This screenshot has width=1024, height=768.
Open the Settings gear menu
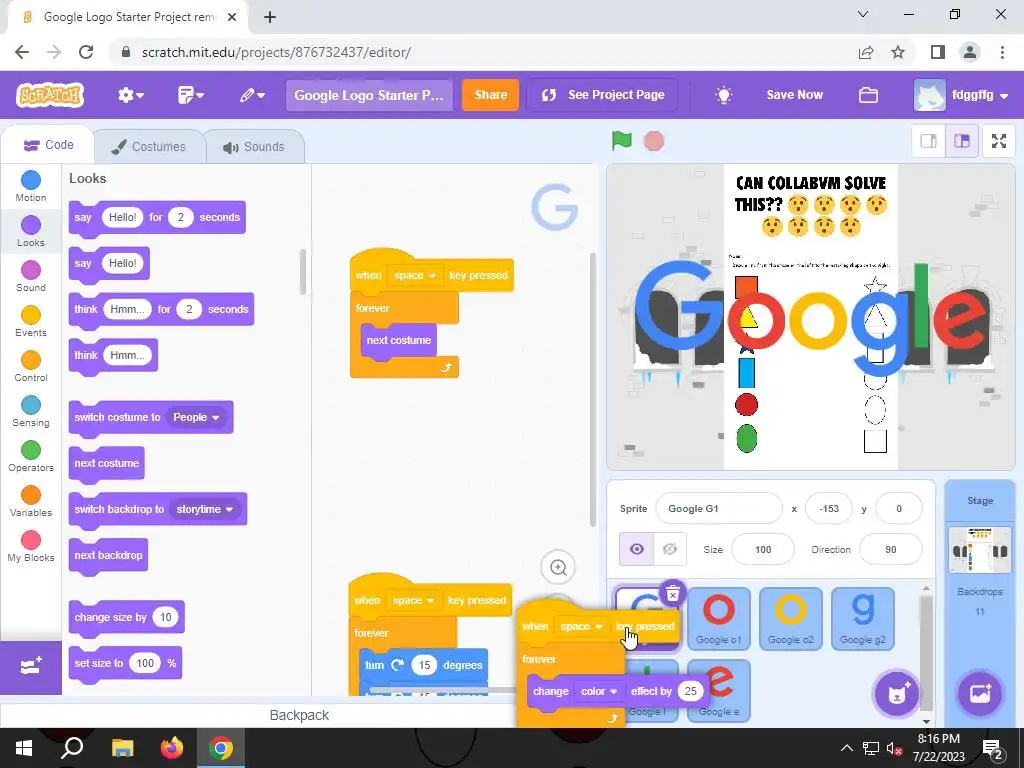pyautogui.click(x=131, y=95)
